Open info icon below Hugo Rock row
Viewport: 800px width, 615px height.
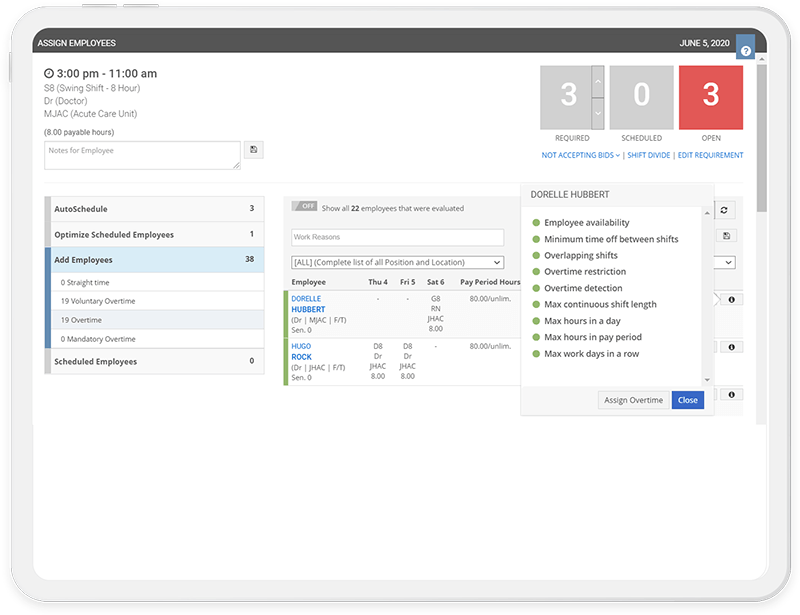point(732,395)
